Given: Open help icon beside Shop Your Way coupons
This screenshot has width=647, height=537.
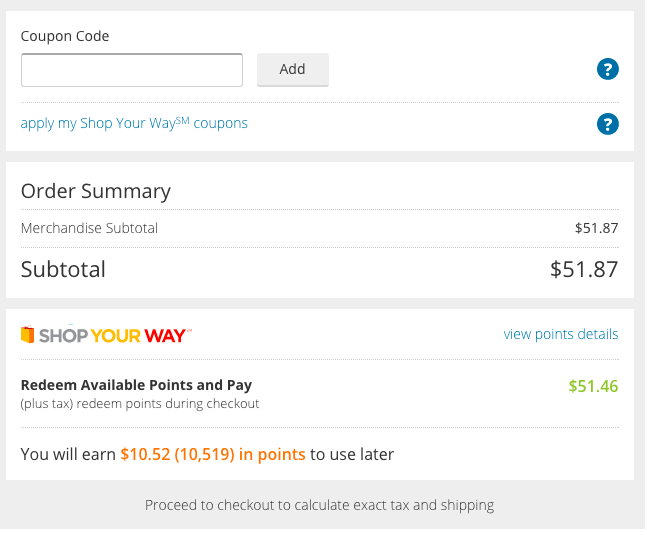Looking at the screenshot, I should tap(607, 124).
